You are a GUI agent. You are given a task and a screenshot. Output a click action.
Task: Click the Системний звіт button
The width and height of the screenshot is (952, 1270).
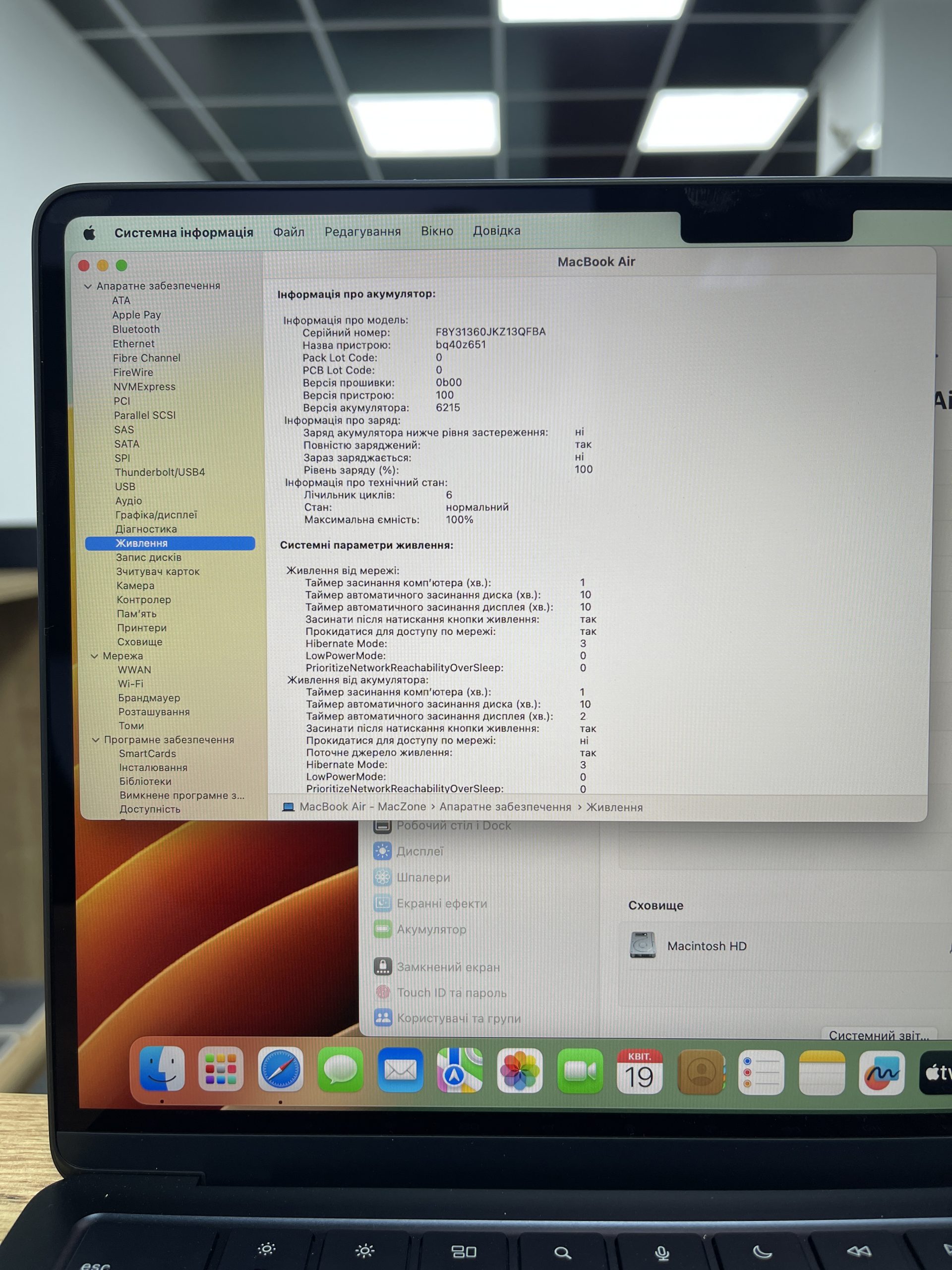tap(879, 1034)
